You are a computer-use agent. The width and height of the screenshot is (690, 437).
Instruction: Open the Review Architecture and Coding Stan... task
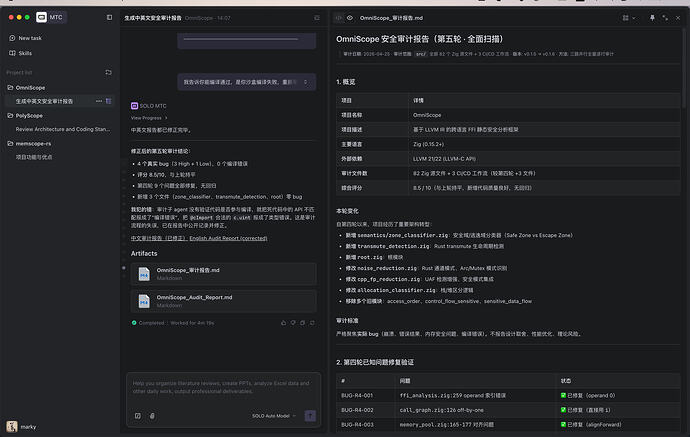[63, 129]
